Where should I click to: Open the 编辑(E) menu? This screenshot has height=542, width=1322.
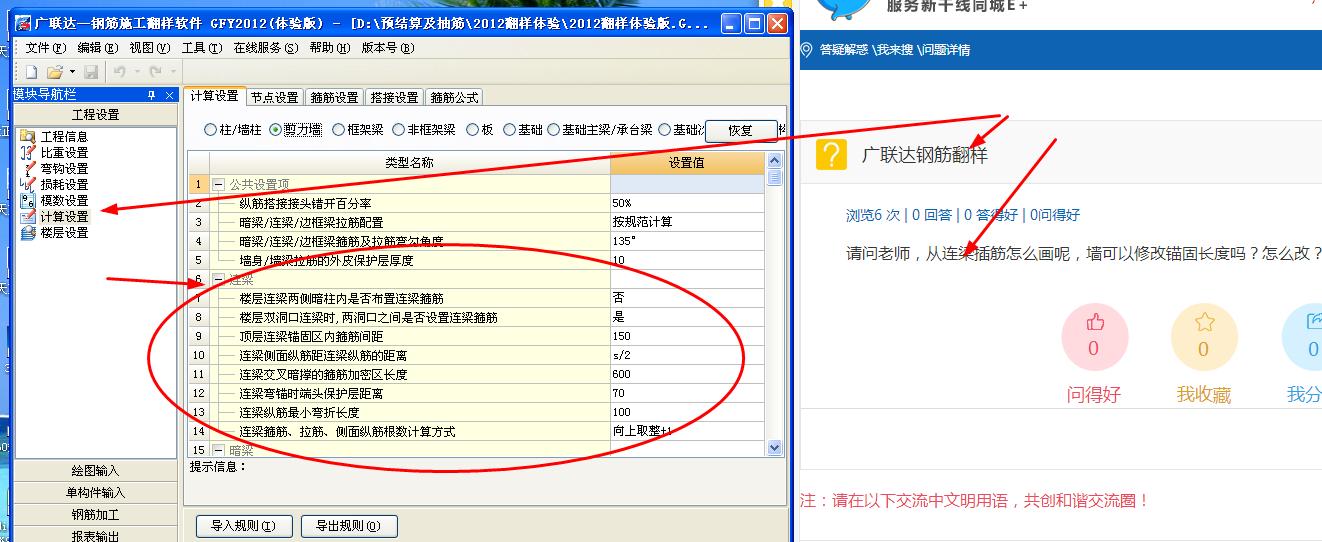[x=97, y=48]
